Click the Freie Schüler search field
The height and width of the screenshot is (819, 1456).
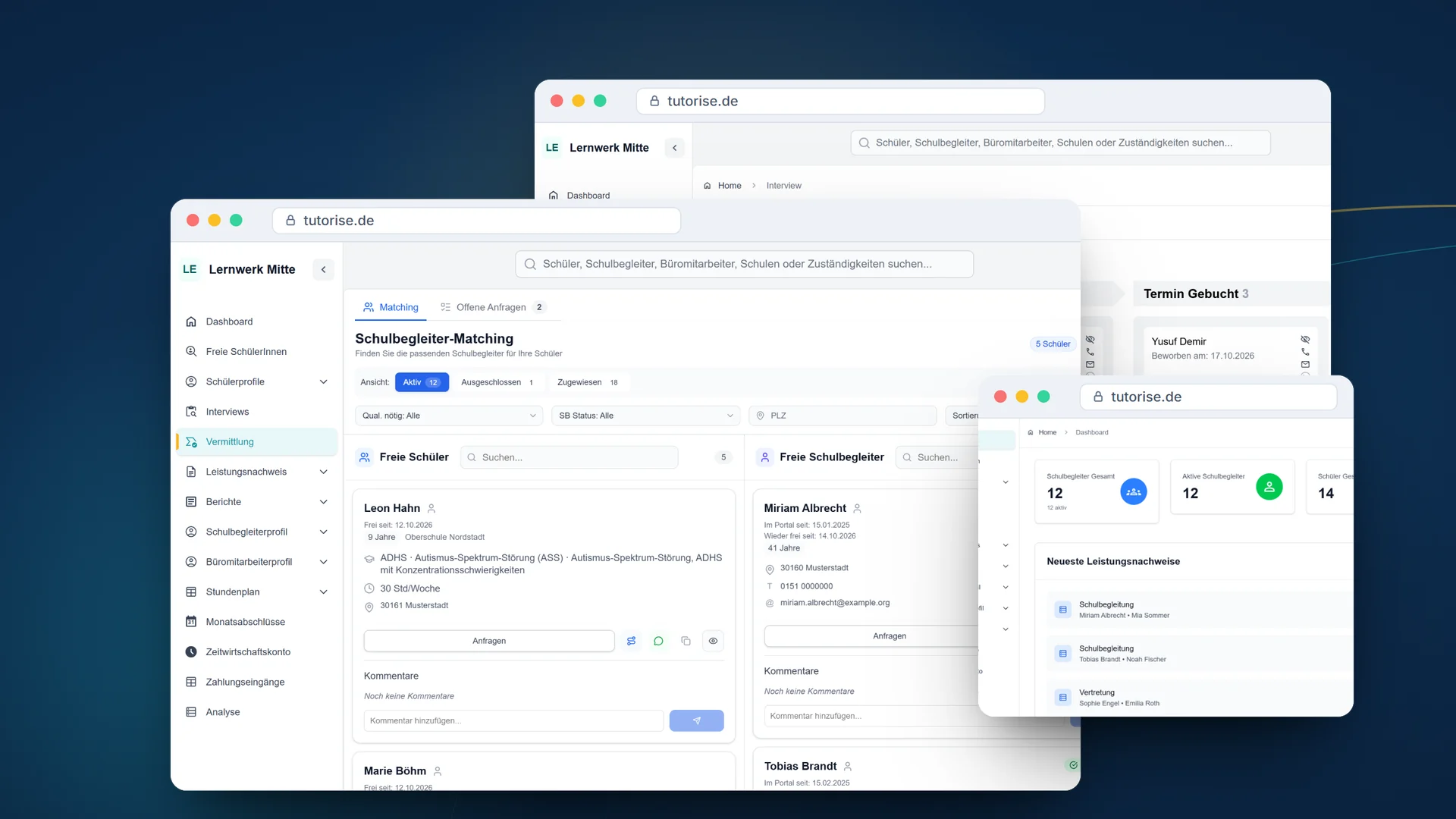coord(569,457)
